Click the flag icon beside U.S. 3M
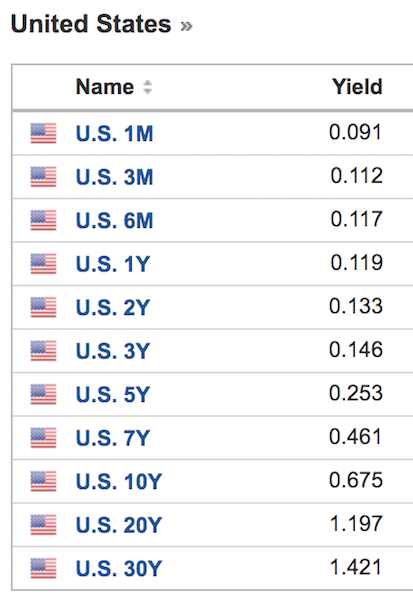413x600 pixels. [x=44, y=177]
